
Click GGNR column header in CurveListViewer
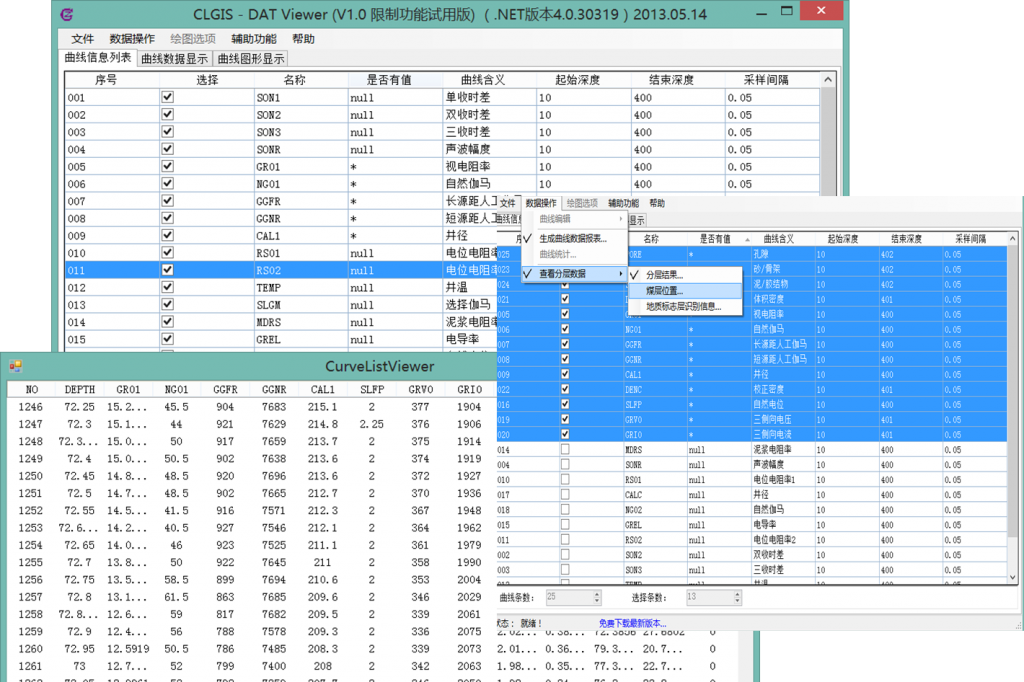[x=274, y=389]
